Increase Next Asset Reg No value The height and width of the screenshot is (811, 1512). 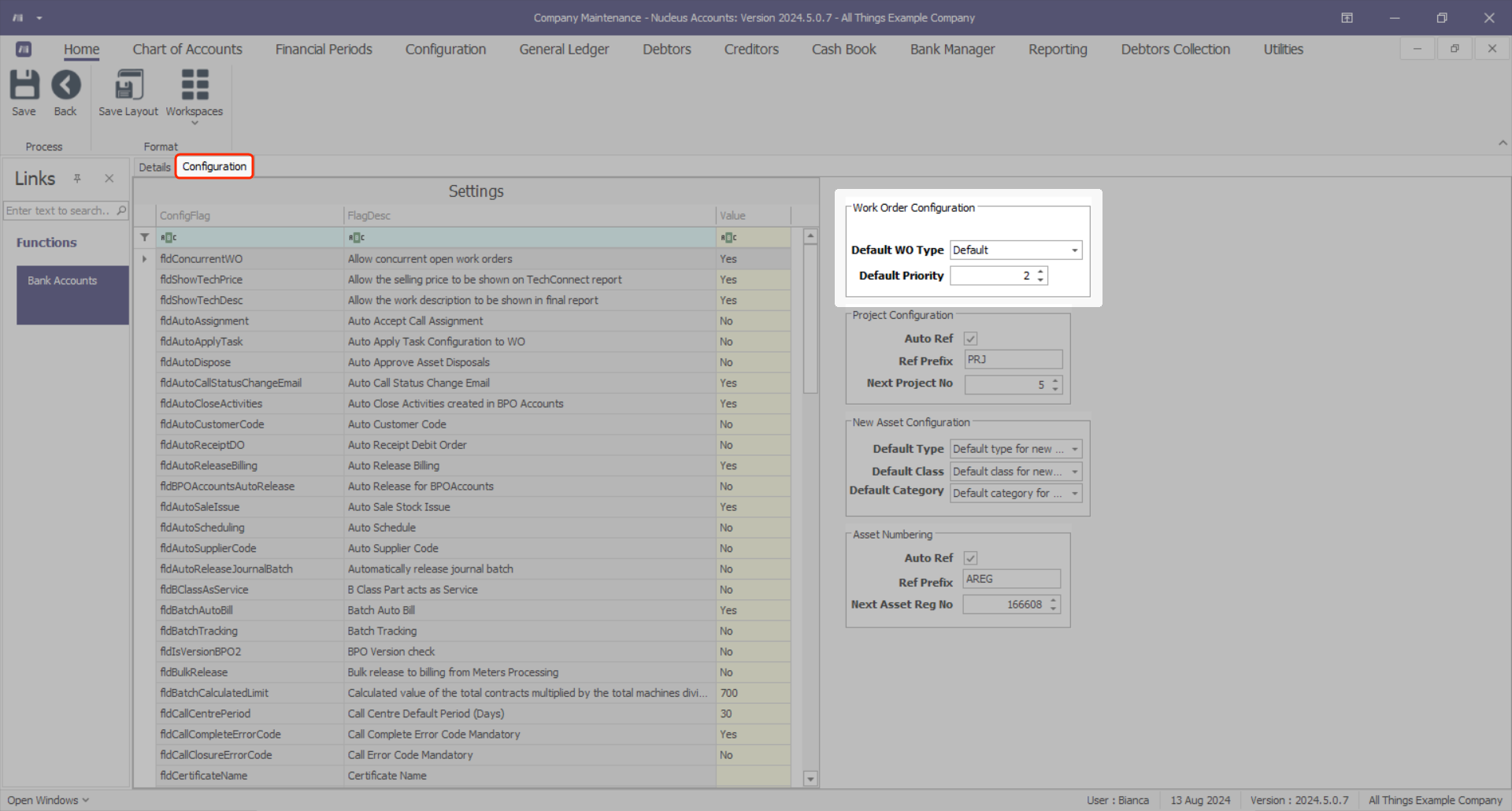tap(1053, 601)
